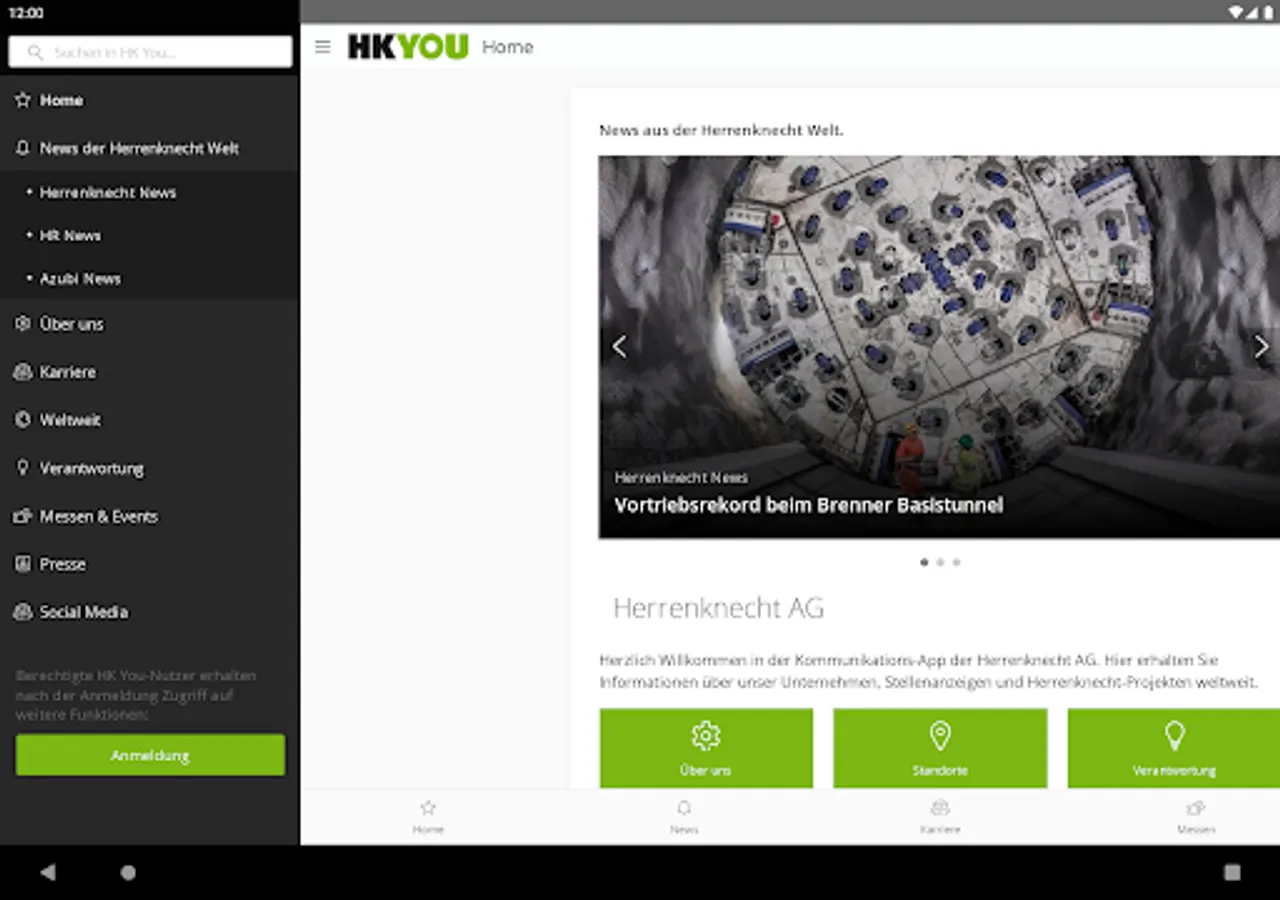Click the Über uns sidebar icon
The height and width of the screenshot is (900, 1280).
23,324
